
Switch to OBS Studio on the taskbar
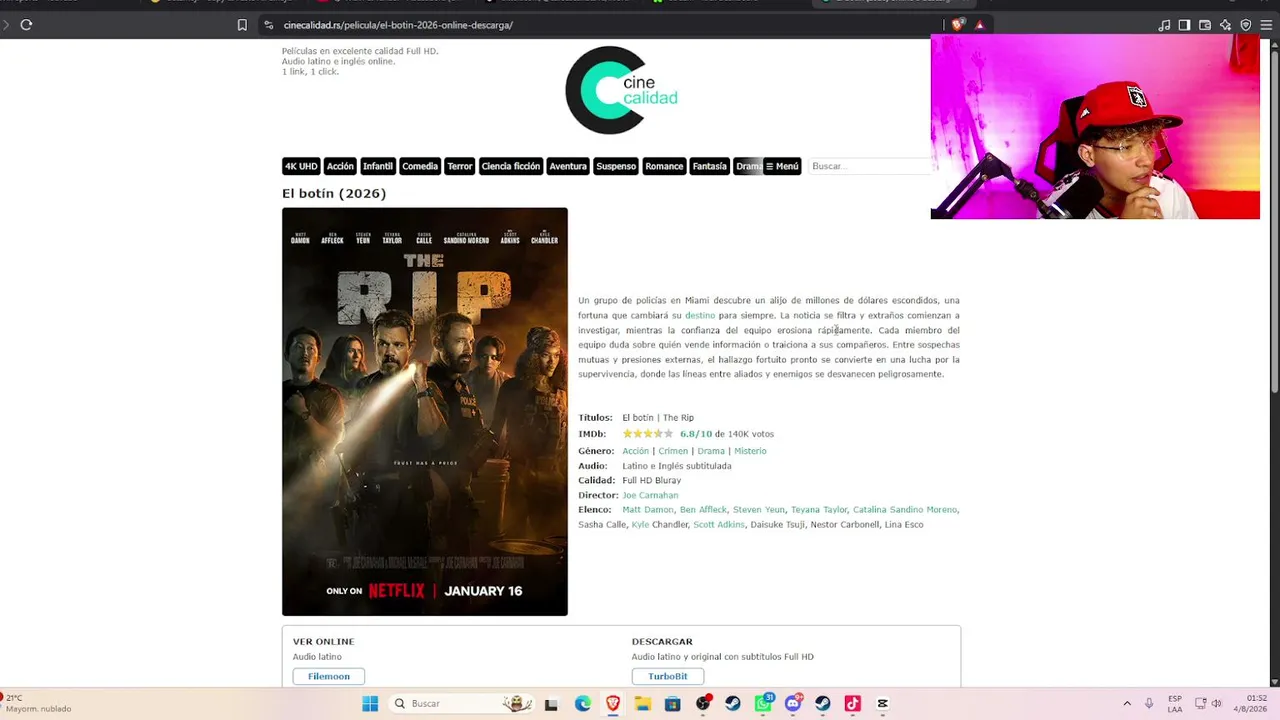704,704
